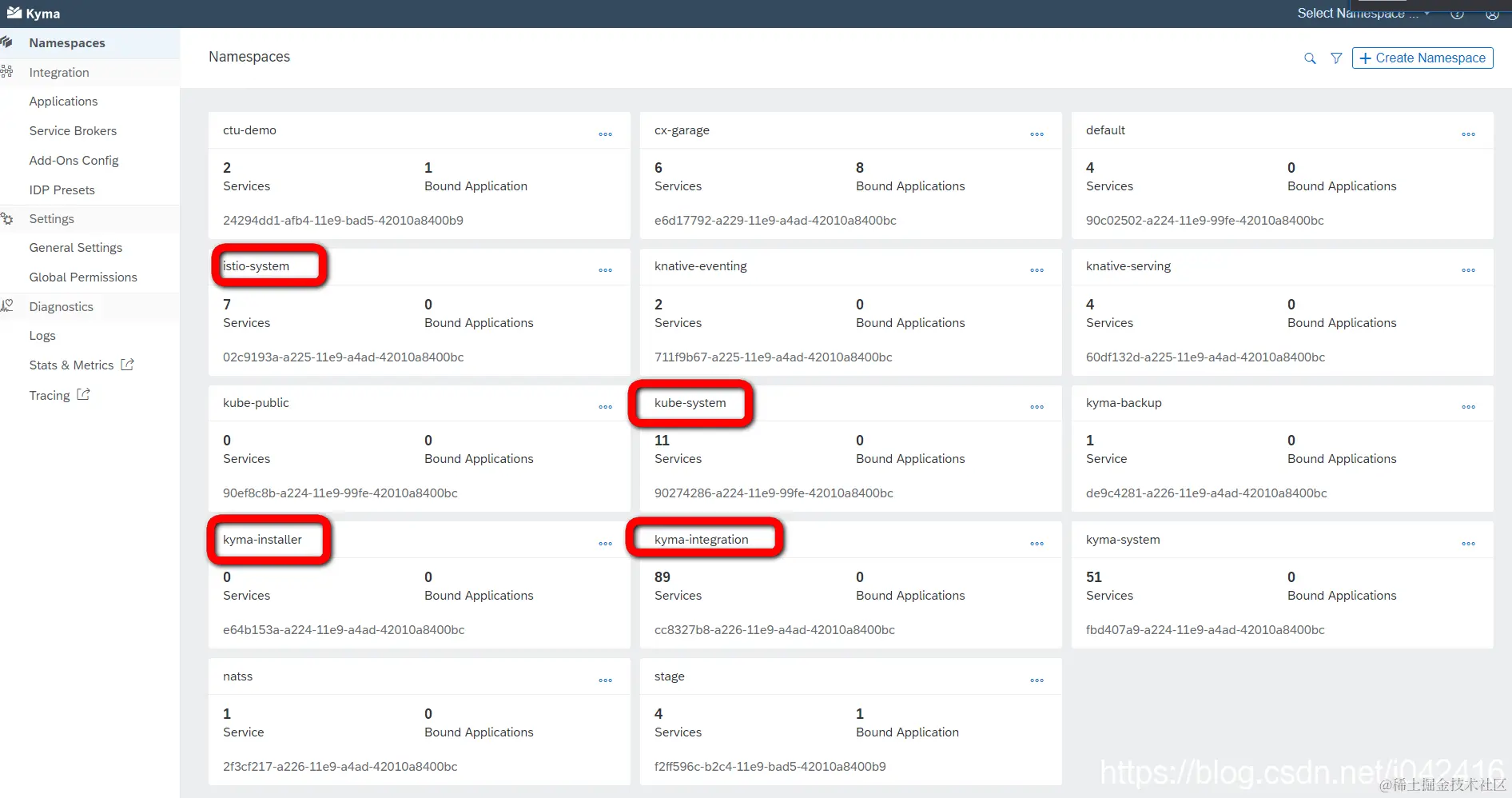
Task: Open the search icon in the Namespaces header
Action: pos(1310,58)
